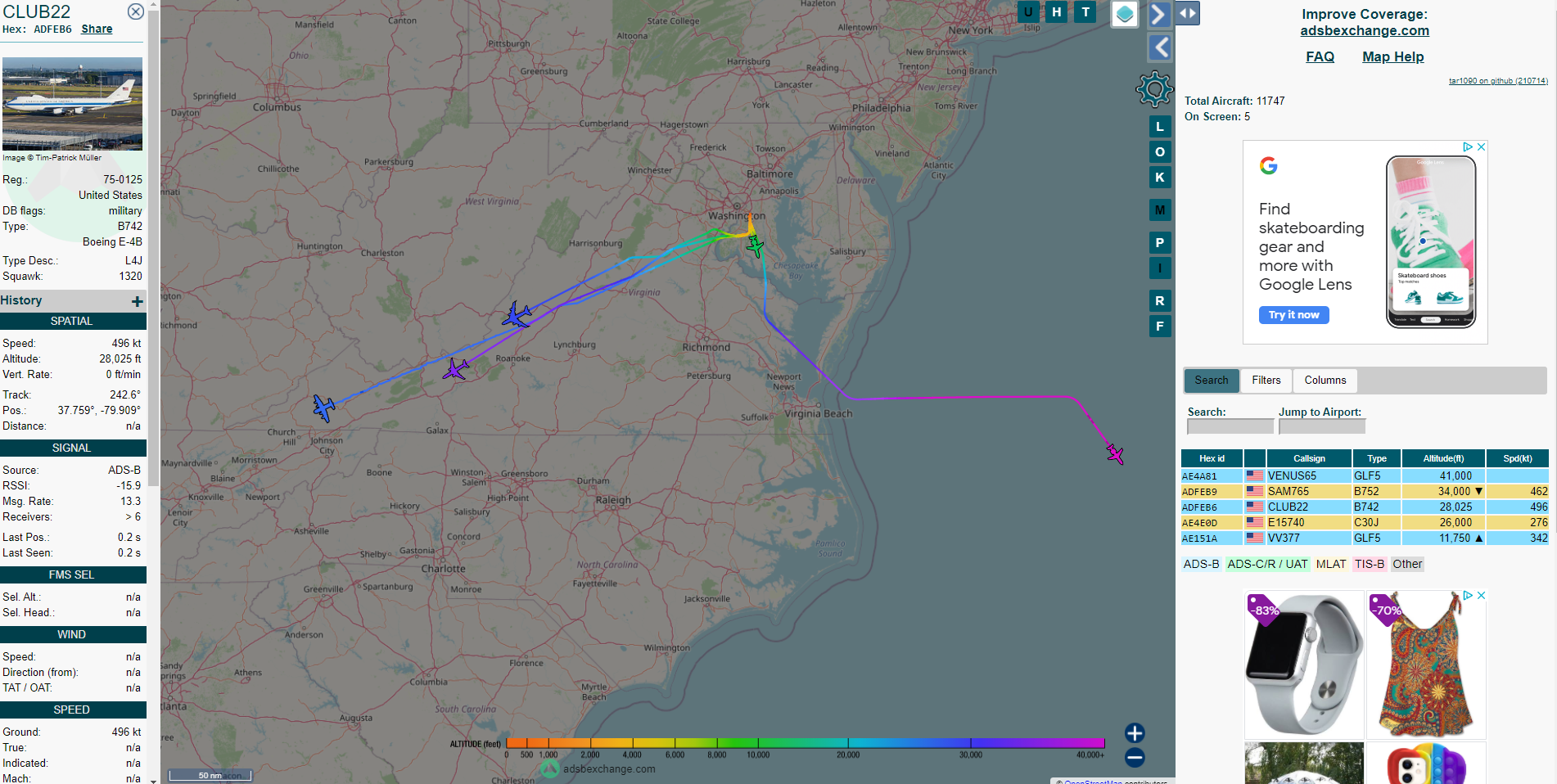The width and height of the screenshot is (1557, 784).
Task: Switch to the Search tab
Action: (1211, 381)
